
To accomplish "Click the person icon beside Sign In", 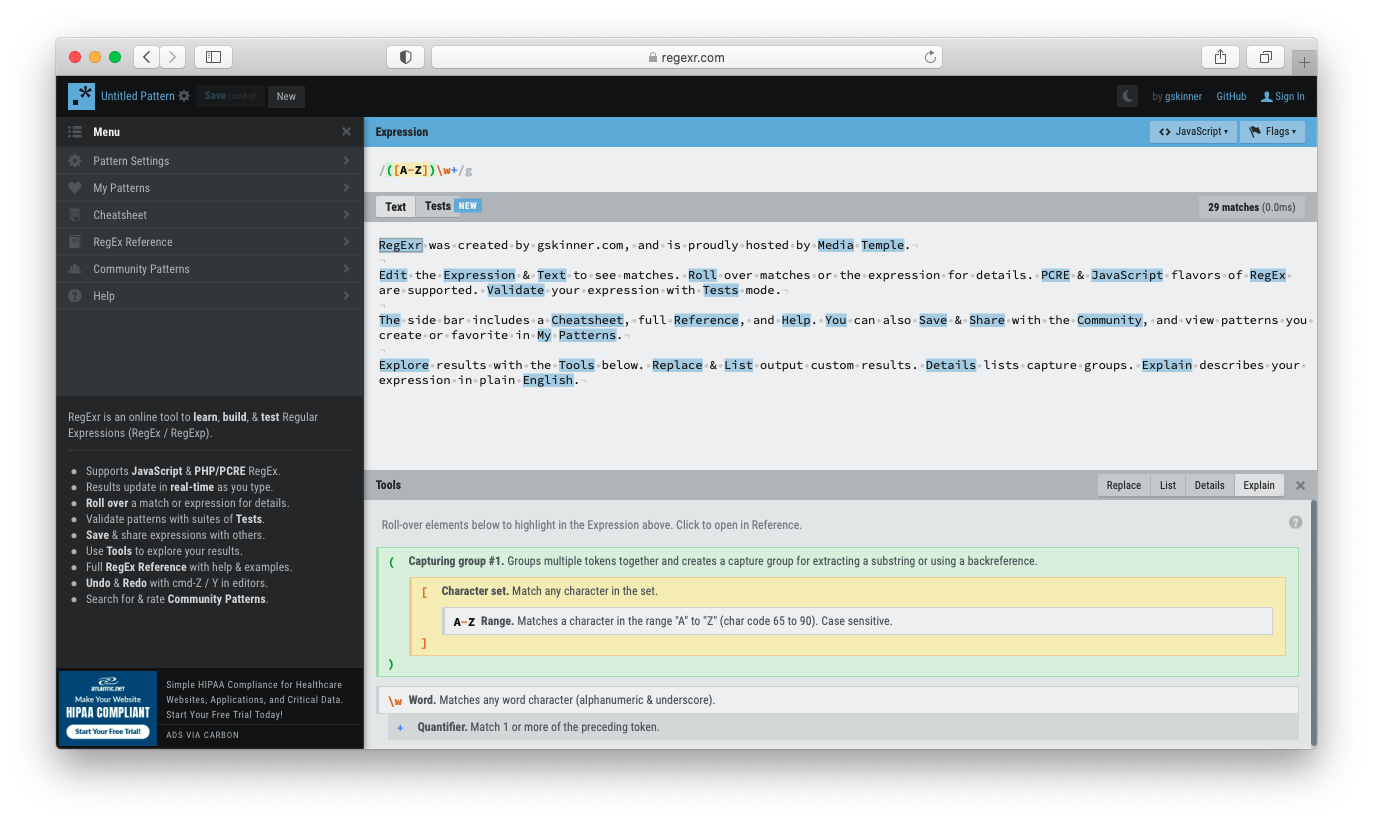I will pyautogui.click(x=1267, y=97).
